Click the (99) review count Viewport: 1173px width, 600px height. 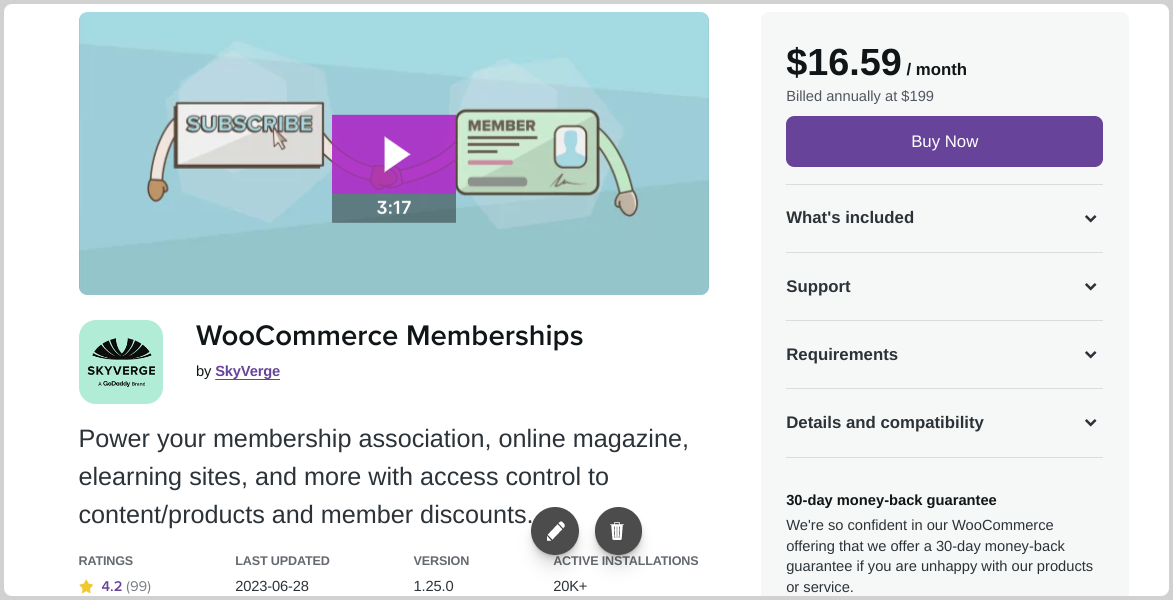click(138, 587)
